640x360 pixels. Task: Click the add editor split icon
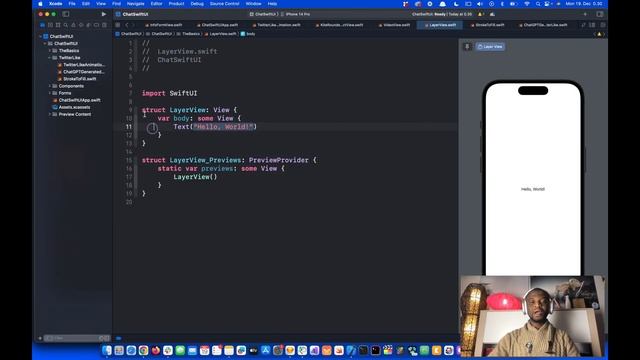pos(602,25)
